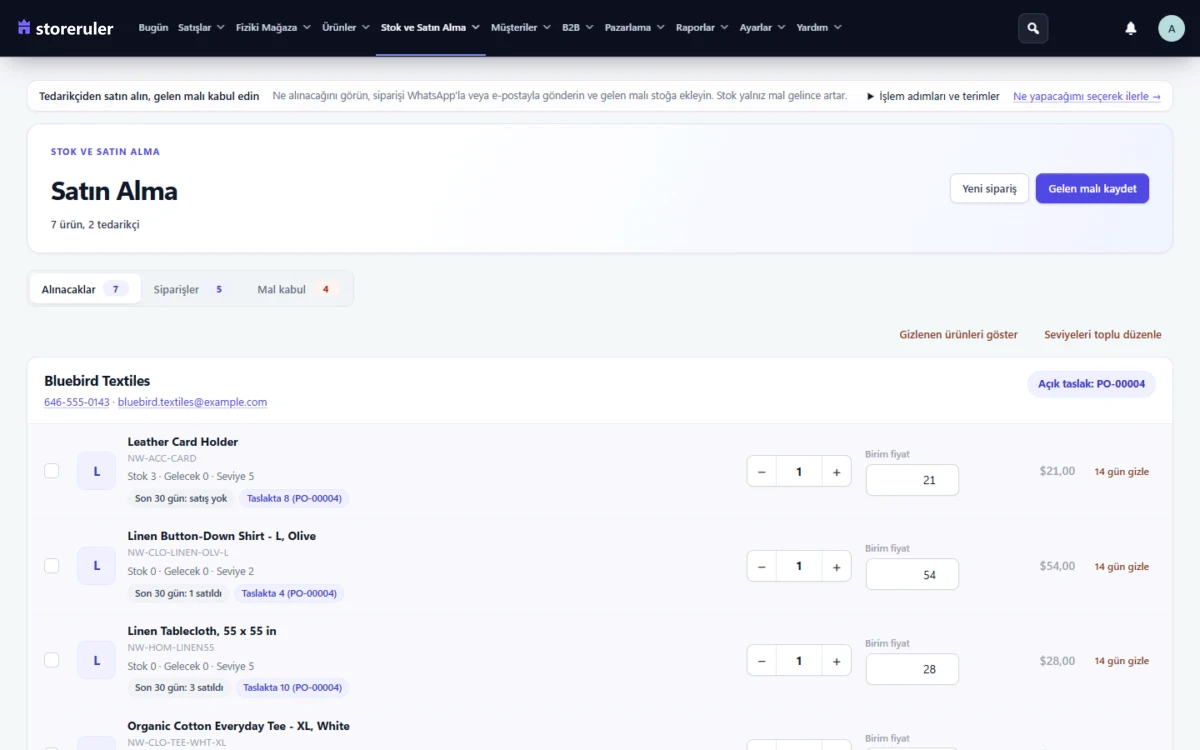Increase quantity for Leather Card Holder
Image resolution: width=1200 pixels, height=750 pixels.
(836, 471)
